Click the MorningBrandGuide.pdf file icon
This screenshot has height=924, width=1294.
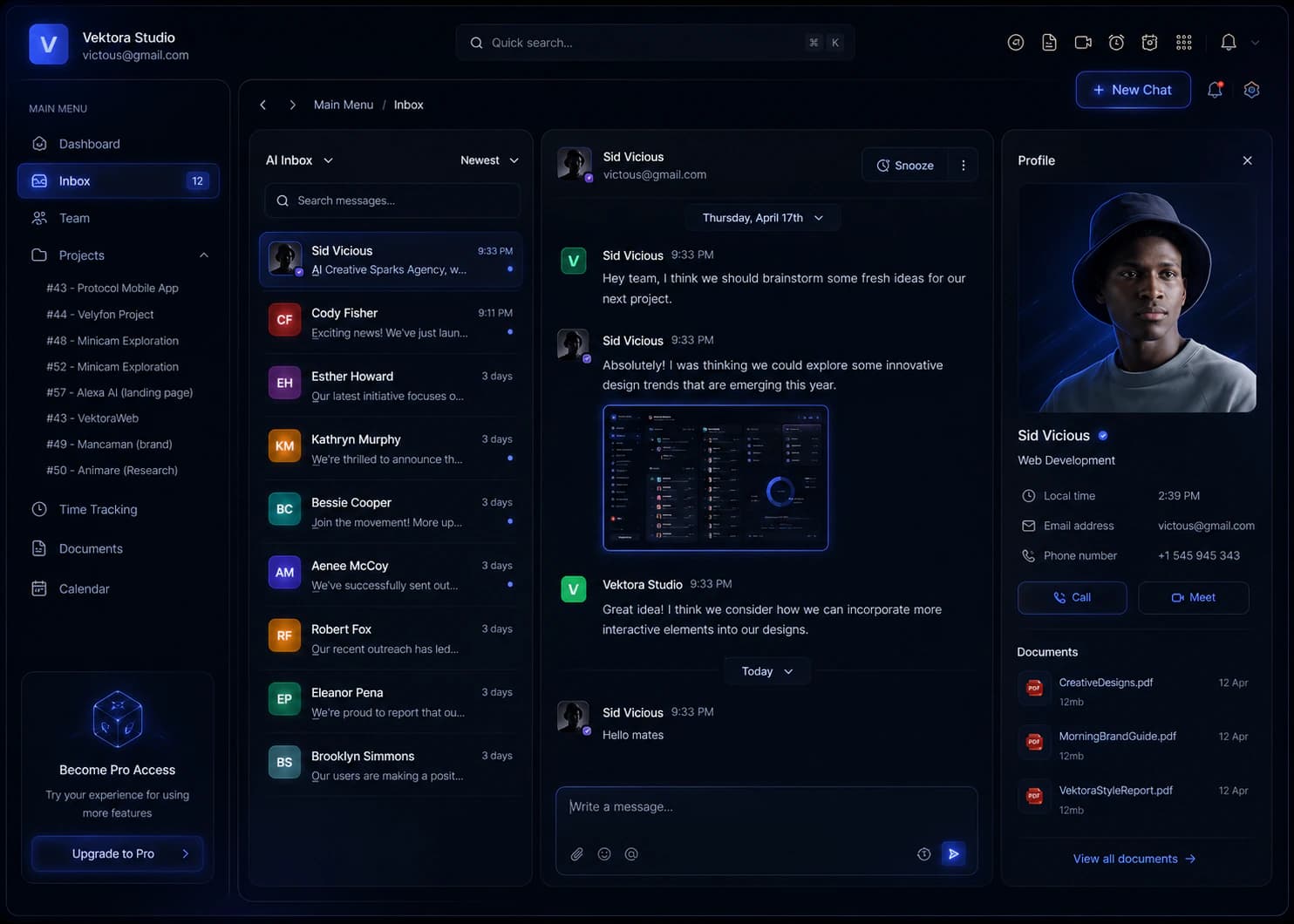tap(1034, 742)
